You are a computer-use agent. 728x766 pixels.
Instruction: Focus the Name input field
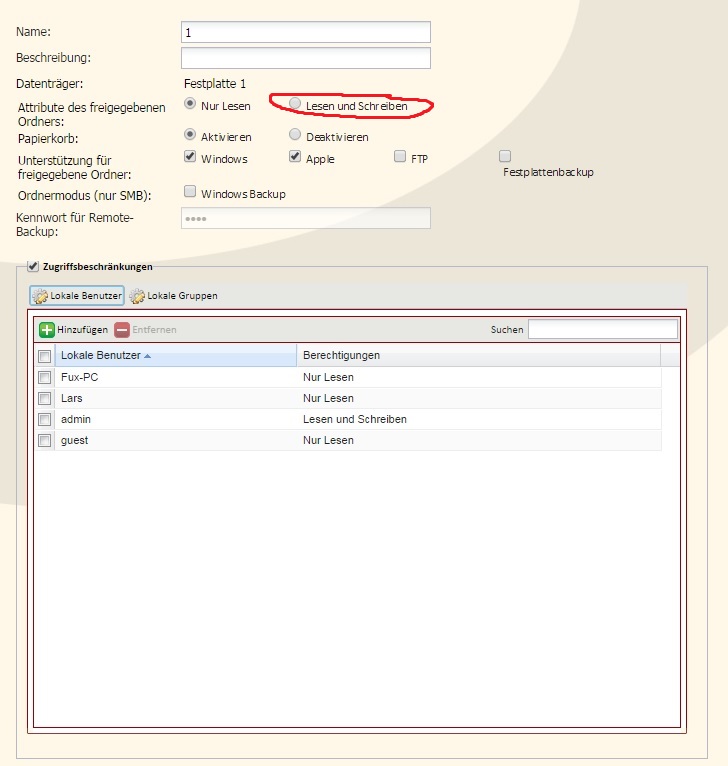tap(306, 32)
